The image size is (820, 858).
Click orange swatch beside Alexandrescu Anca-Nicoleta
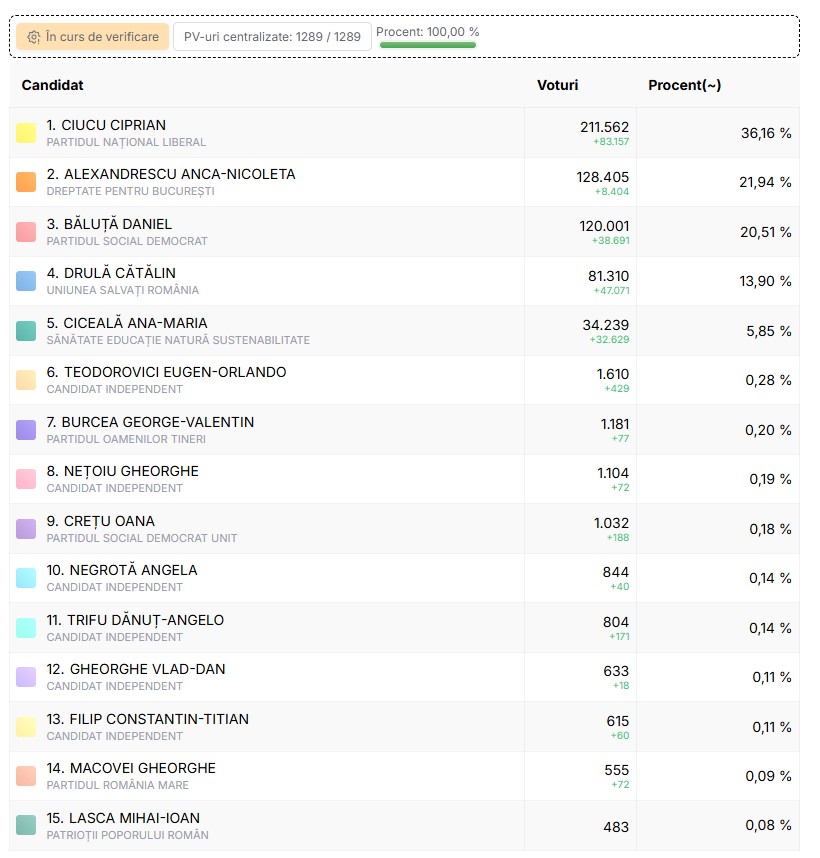click(x=26, y=182)
